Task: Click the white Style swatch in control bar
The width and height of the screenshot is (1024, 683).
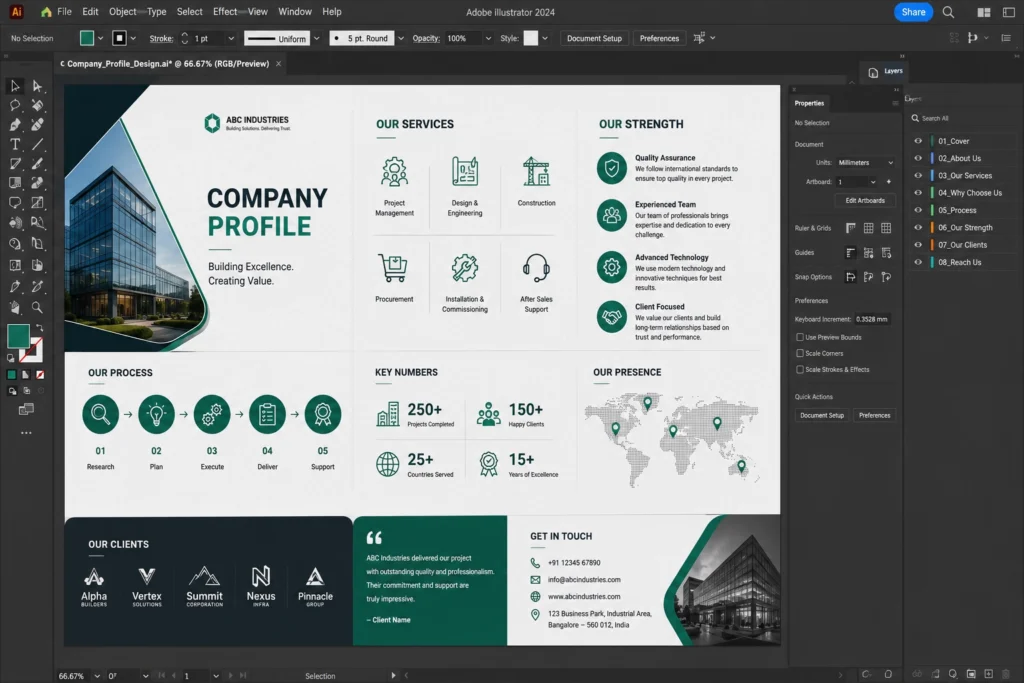Action: (530, 39)
